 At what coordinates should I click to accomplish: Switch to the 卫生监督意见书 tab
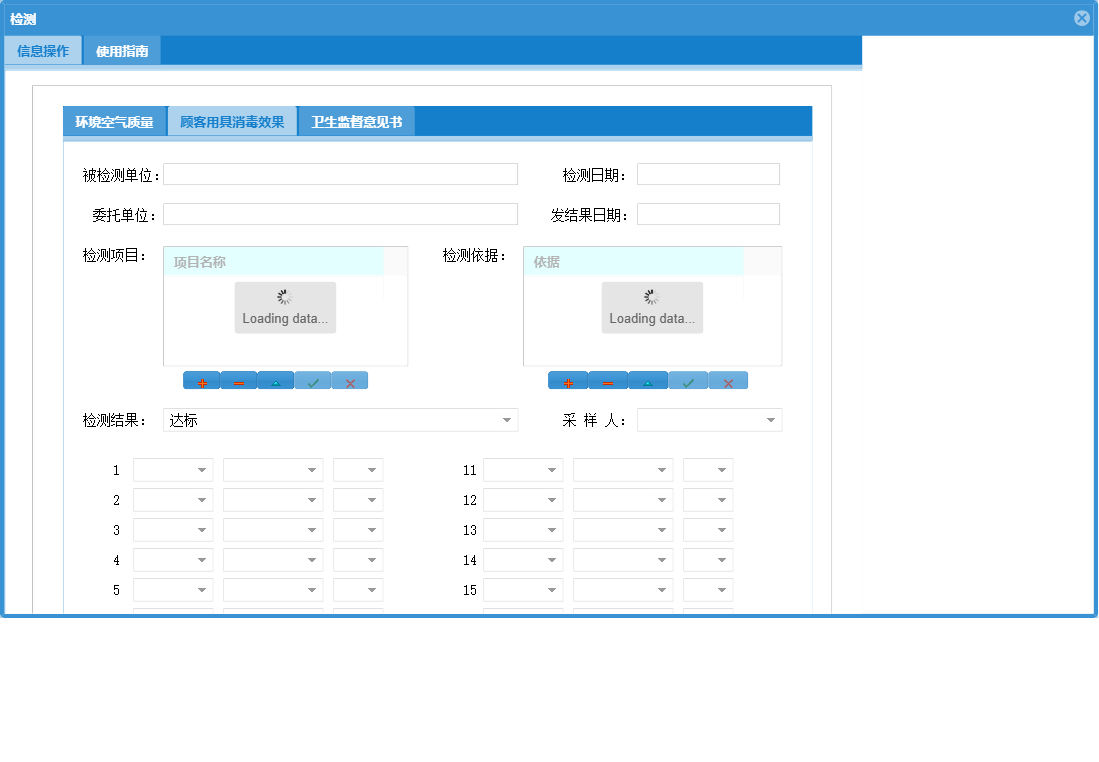pyautogui.click(x=356, y=120)
